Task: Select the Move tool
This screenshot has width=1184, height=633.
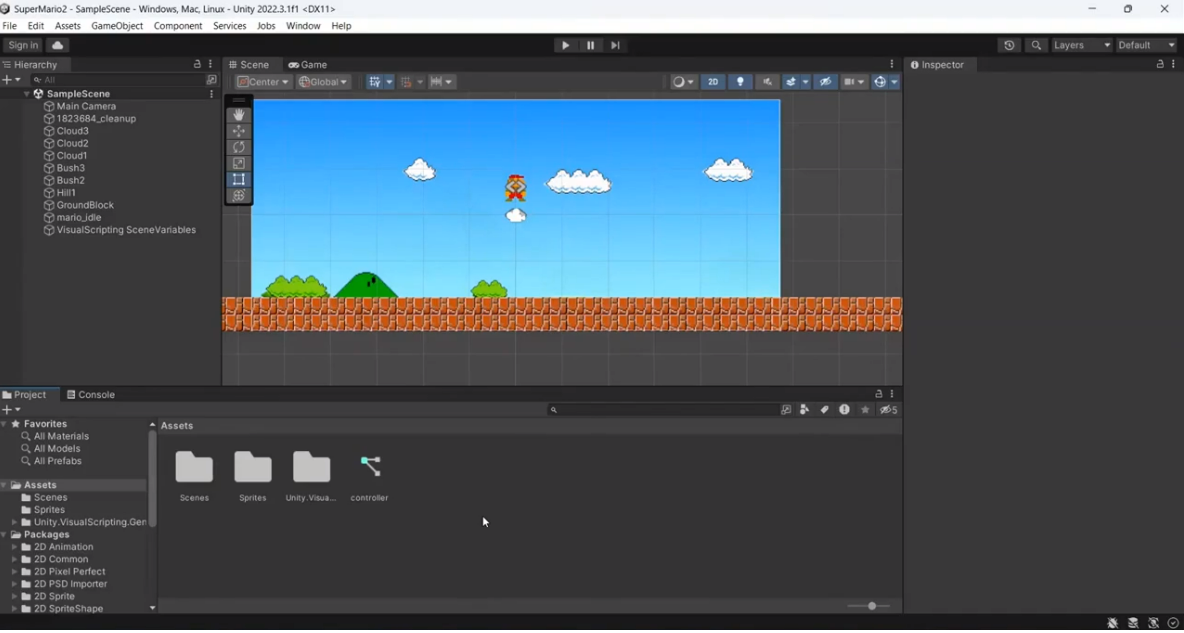Action: [239, 131]
